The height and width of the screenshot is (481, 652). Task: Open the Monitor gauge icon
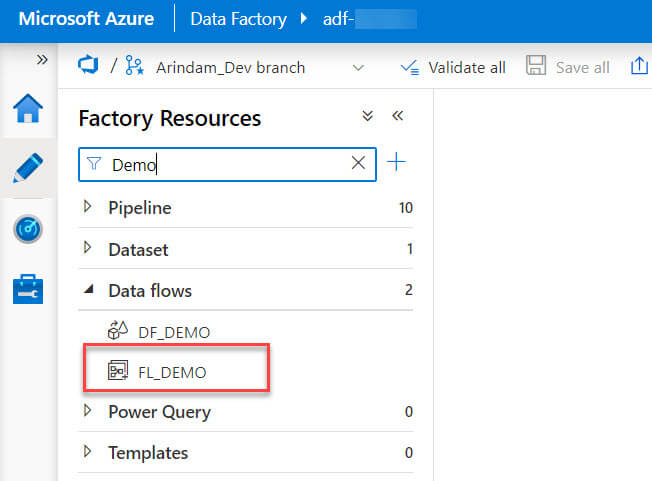[27, 229]
